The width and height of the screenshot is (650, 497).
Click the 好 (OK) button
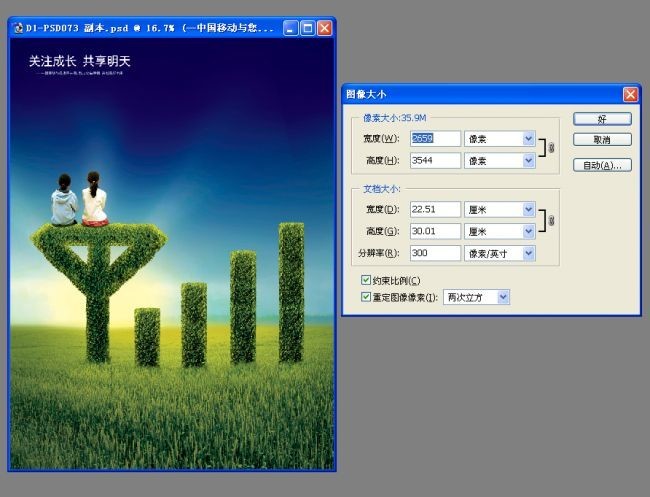[602, 119]
